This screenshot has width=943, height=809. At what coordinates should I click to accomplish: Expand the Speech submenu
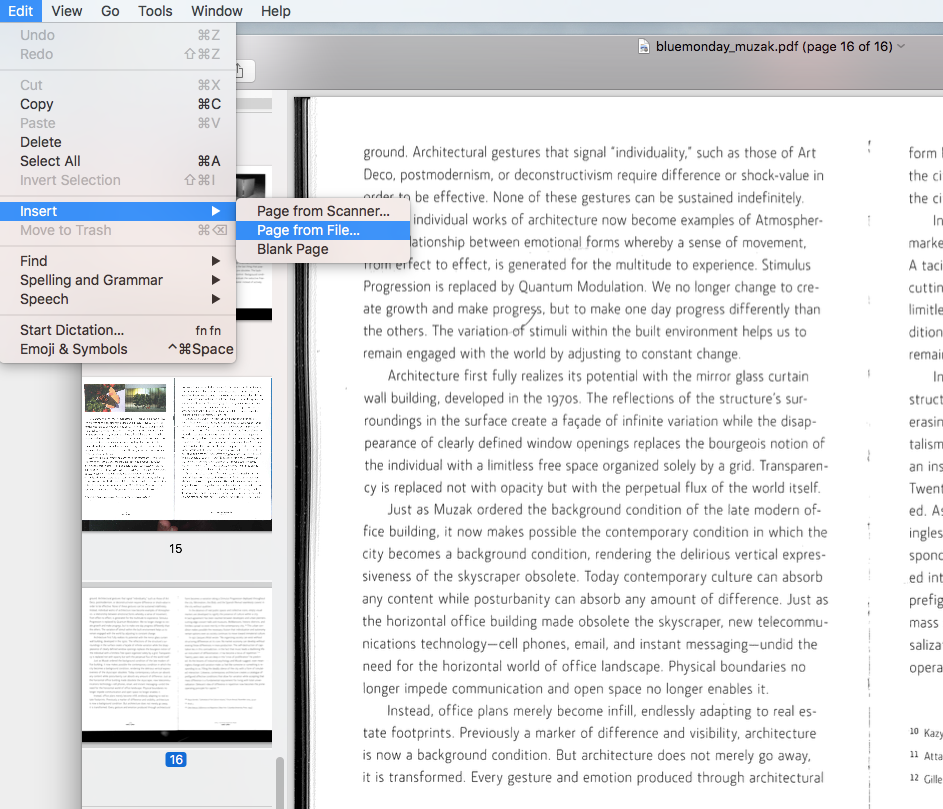(118, 299)
